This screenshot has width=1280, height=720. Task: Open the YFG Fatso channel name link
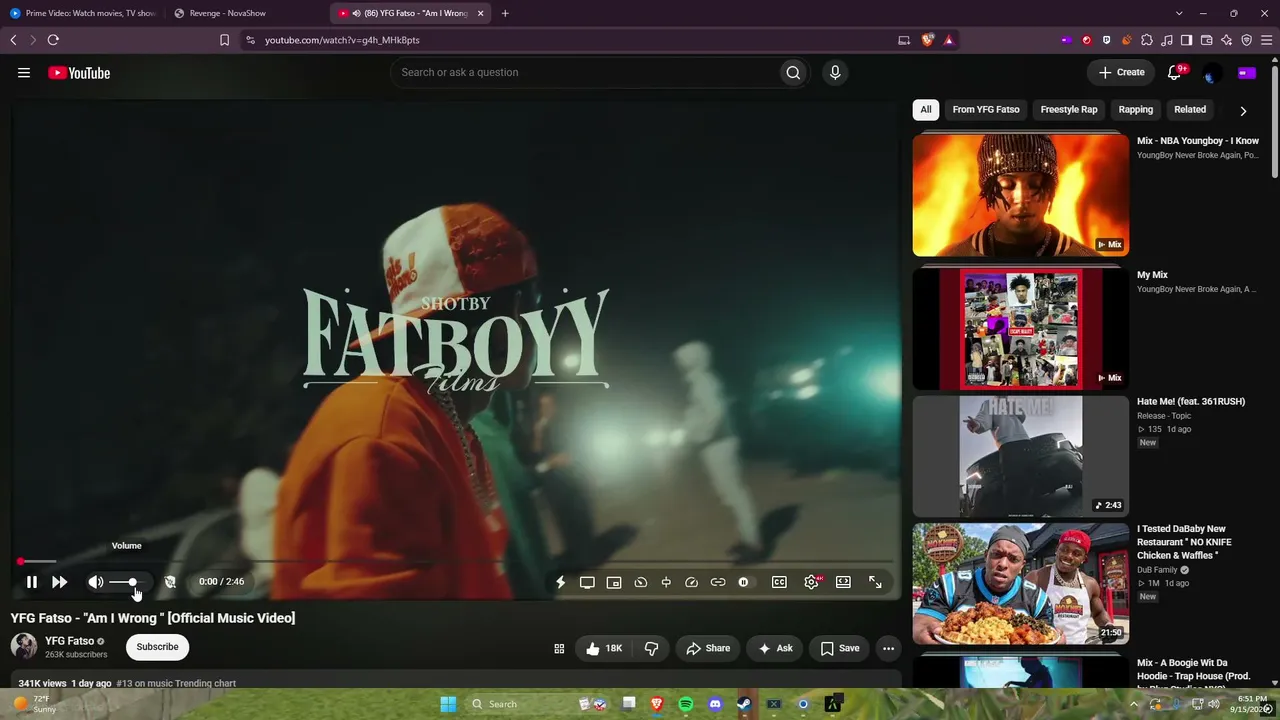point(69,641)
